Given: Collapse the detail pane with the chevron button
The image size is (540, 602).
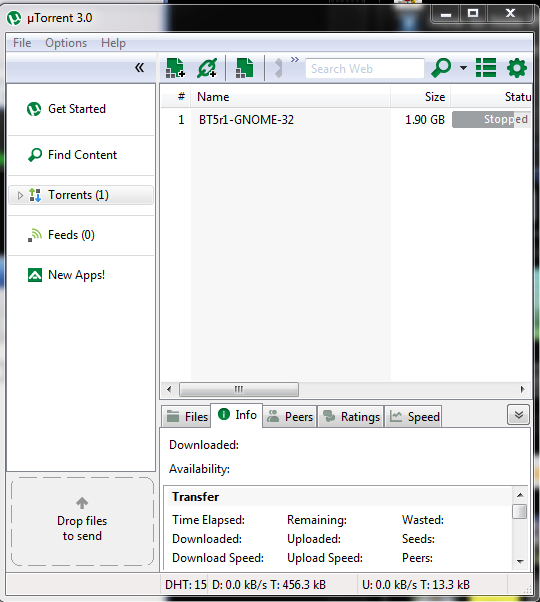Looking at the screenshot, I should click(518, 415).
